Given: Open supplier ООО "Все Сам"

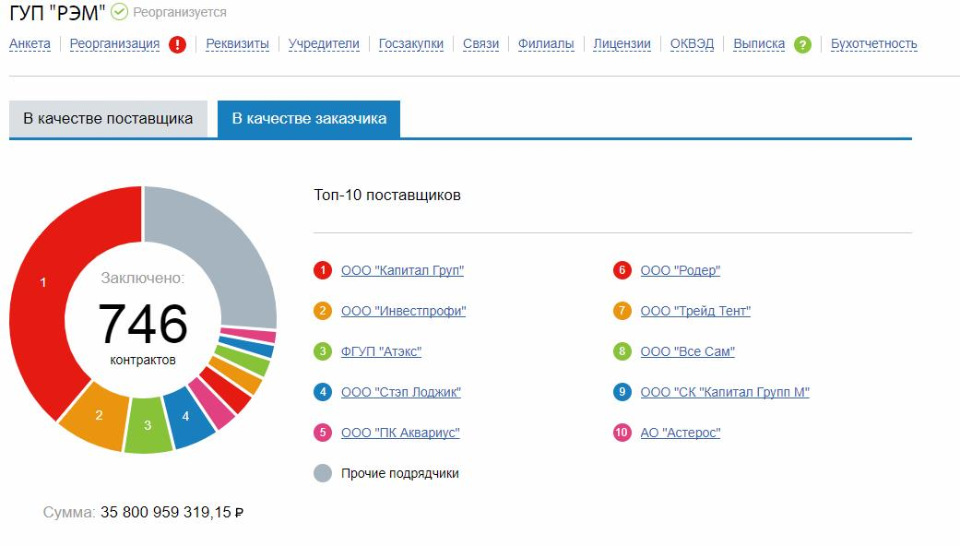Looking at the screenshot, I should (688, 351).
